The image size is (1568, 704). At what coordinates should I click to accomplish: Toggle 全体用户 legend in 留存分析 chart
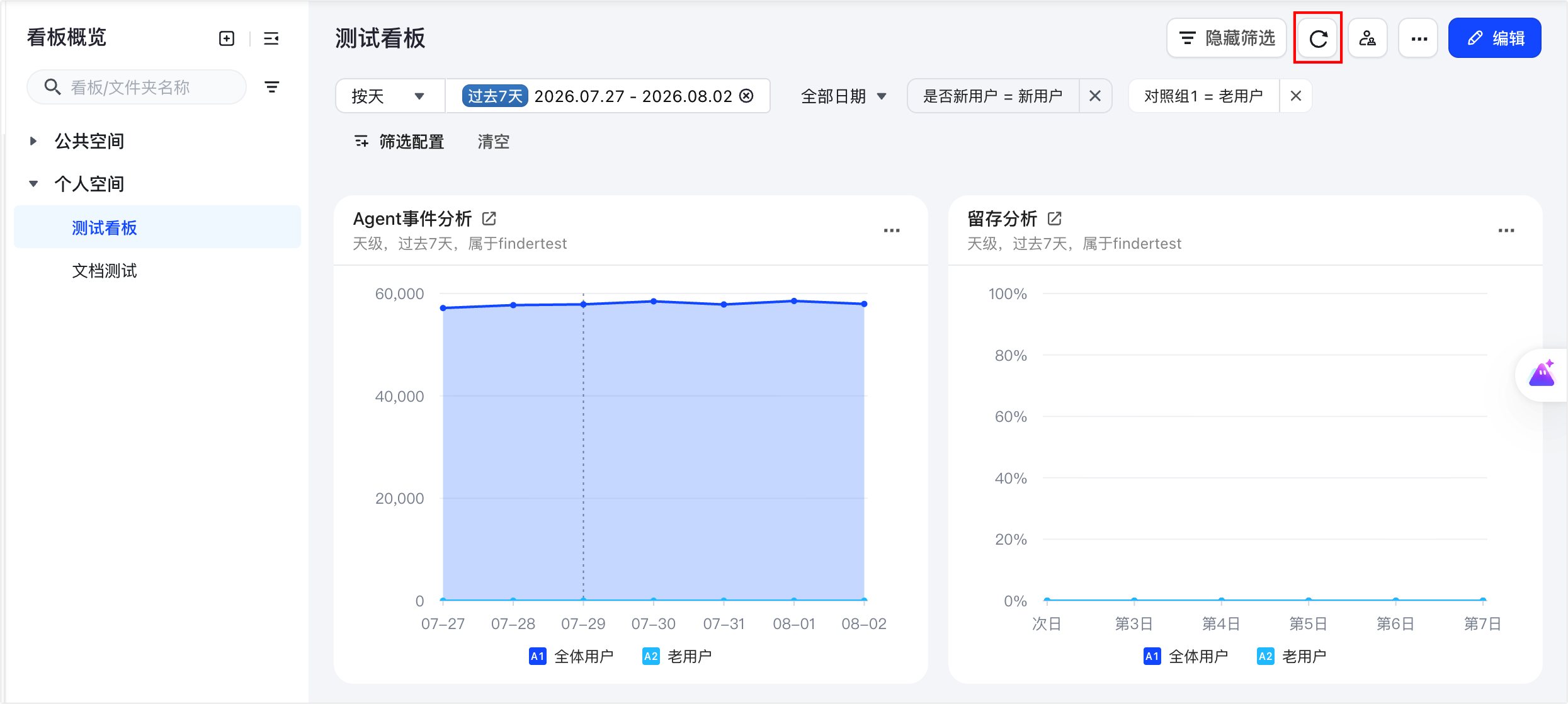point(1186,656)
